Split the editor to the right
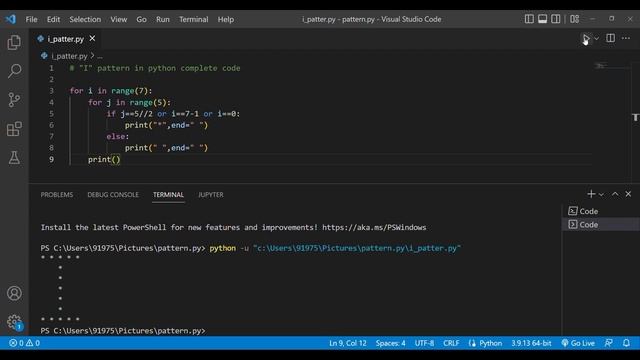 pyautogui.click(x=611, y=38)
